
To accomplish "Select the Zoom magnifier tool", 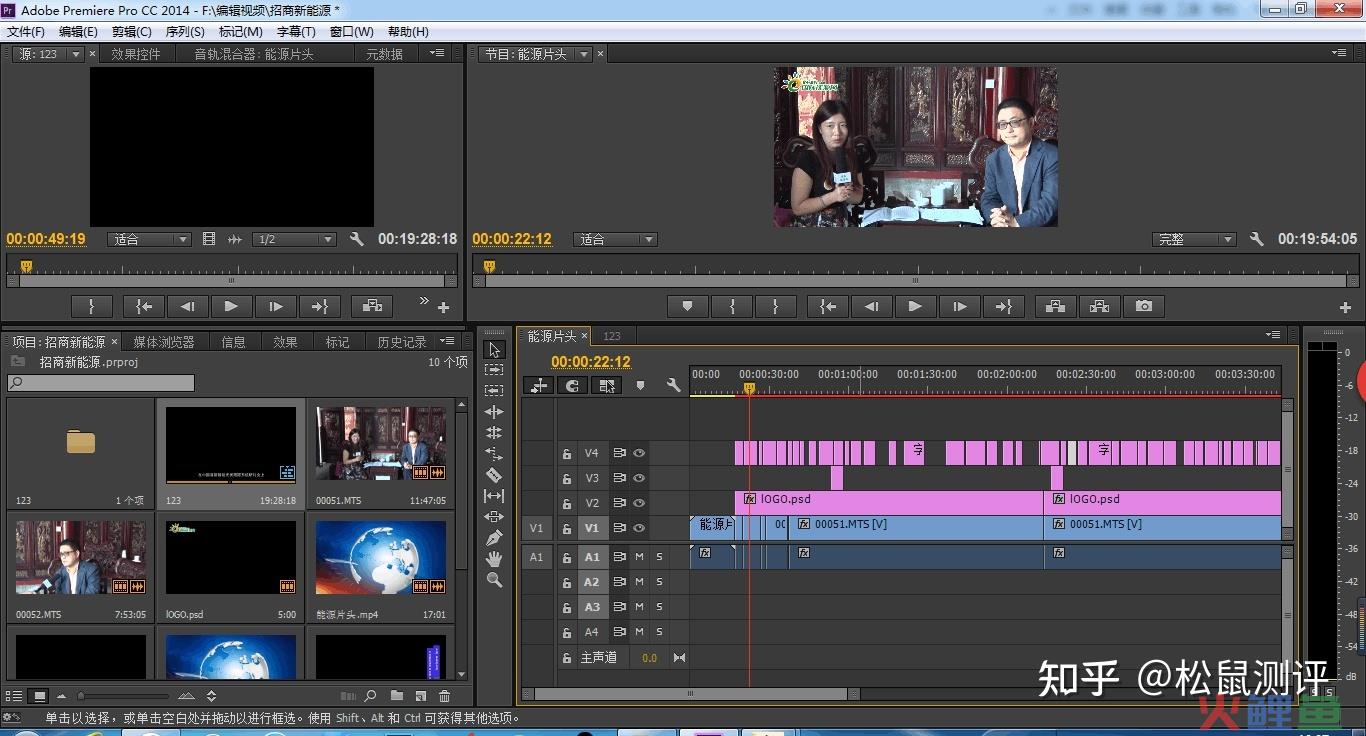I will pyautogui.click(x=494, y=580).
